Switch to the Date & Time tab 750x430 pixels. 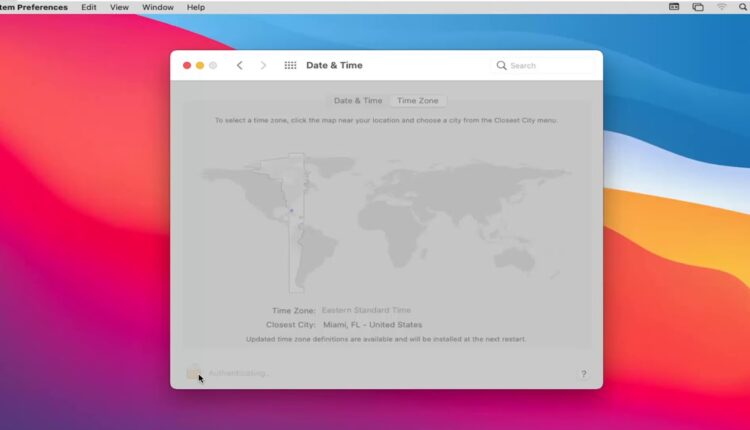pos(358,100)
